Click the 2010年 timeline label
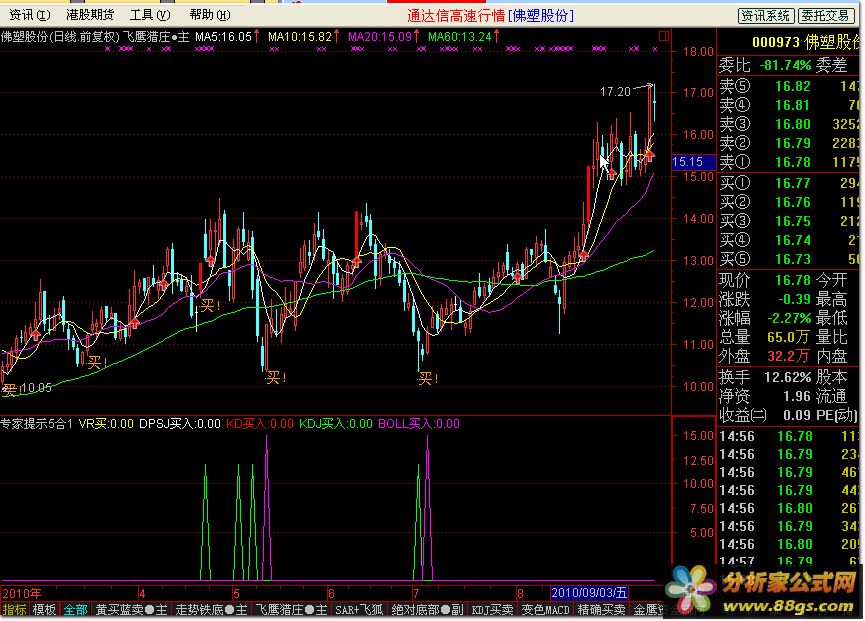This screenshot has width=865, height=621. coord(22,593)
